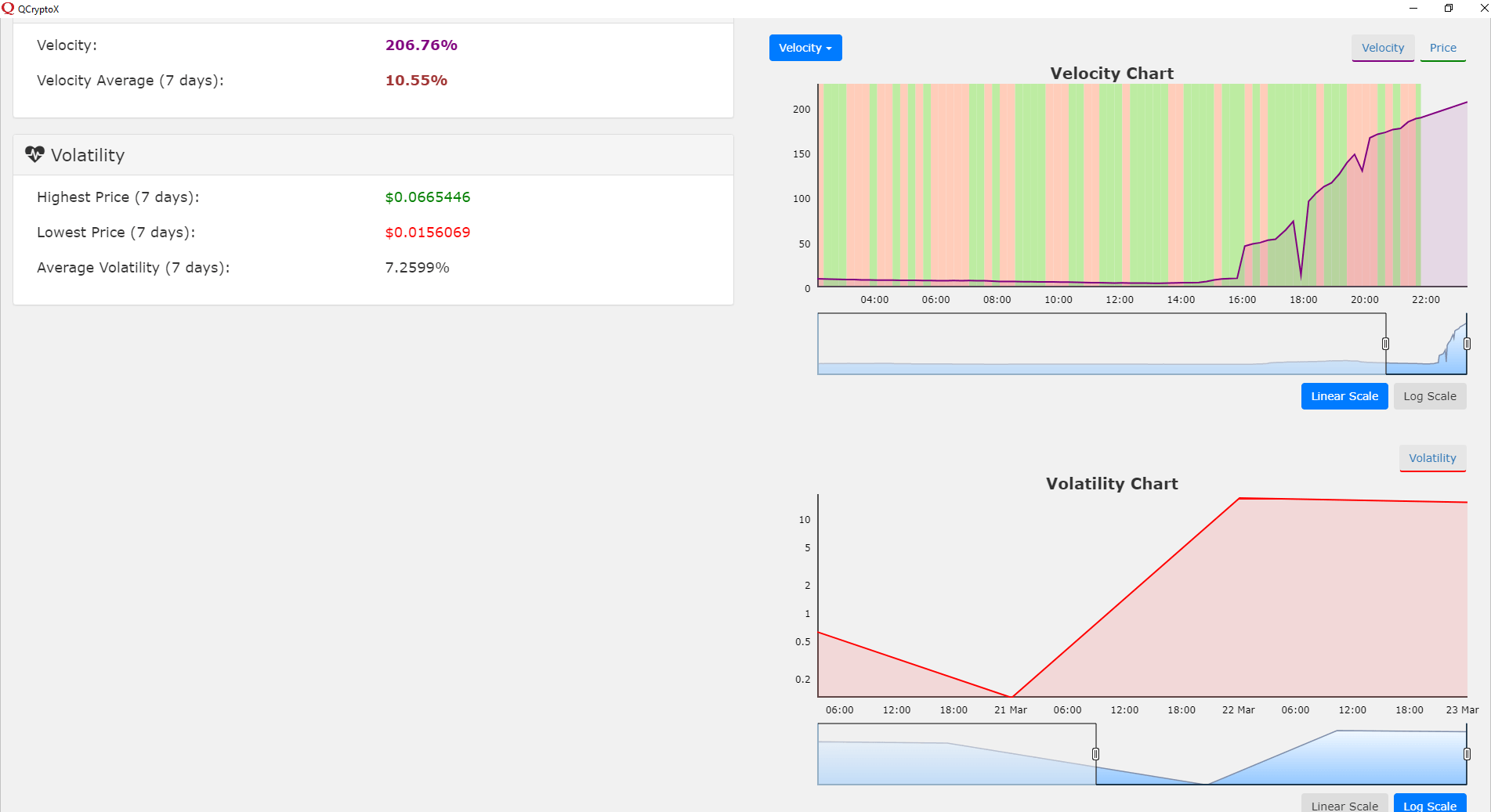This screenshot has height=812, width=1491.
Task: Click the 22 Mar axis label
Action: pyautogui.click(x=1238, y=710)
